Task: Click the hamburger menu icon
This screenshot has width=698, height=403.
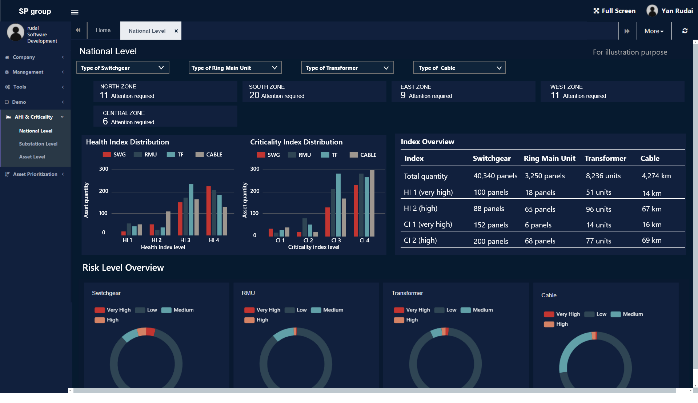Action: tap(75, 11)
